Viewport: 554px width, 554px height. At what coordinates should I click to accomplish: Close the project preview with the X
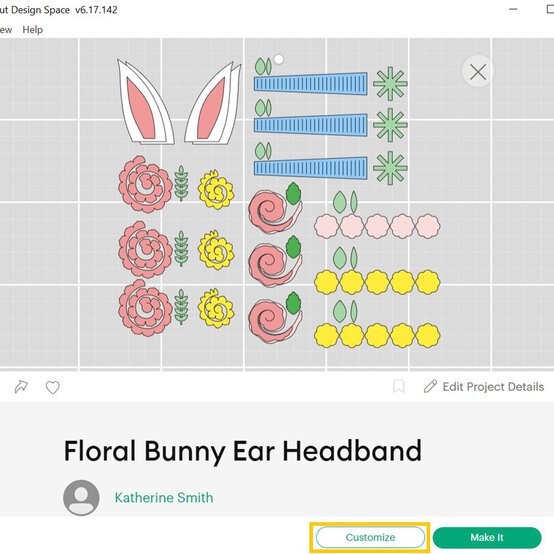(x=478, y=72)
